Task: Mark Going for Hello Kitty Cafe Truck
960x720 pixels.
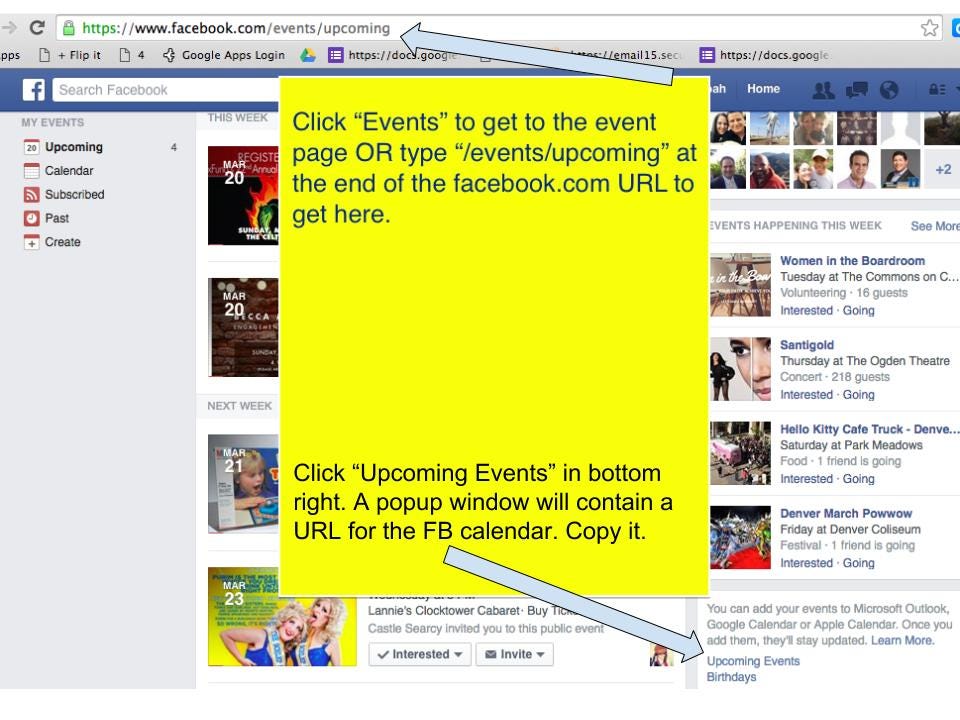Action: coord(858,479)
